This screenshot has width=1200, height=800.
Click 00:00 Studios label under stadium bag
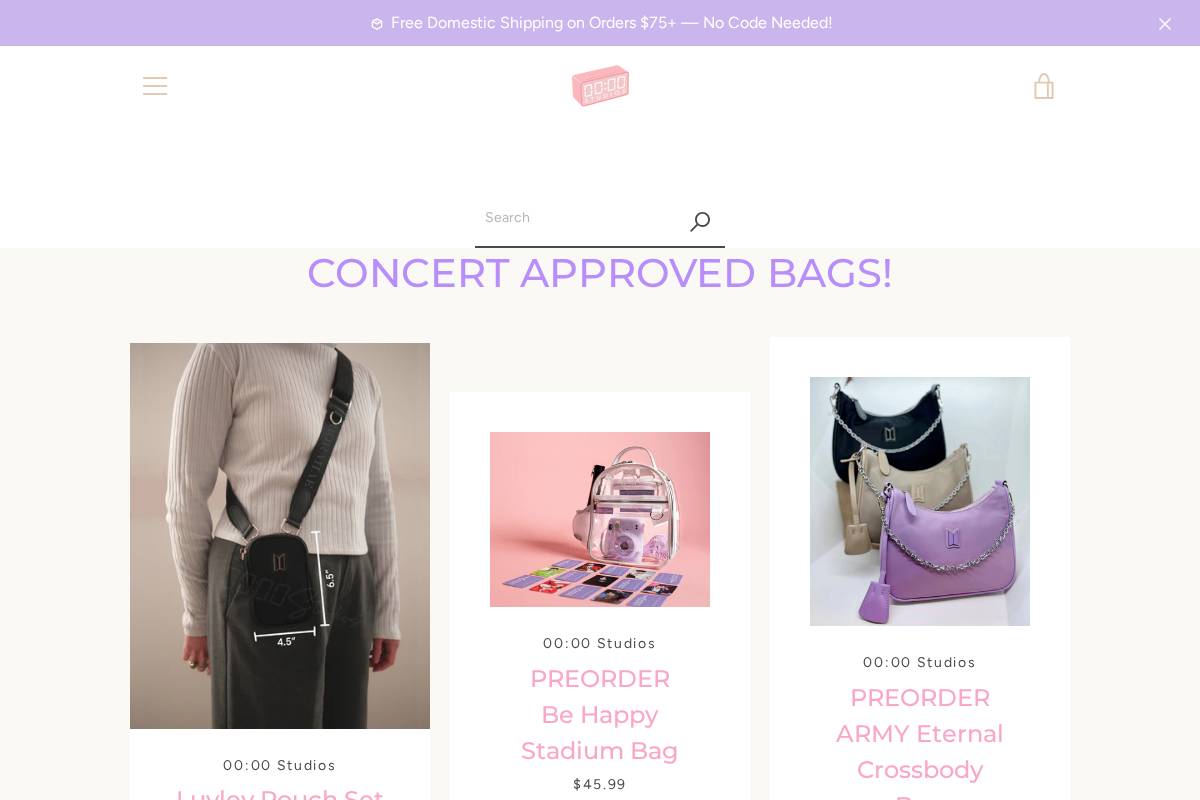(600, 643)
